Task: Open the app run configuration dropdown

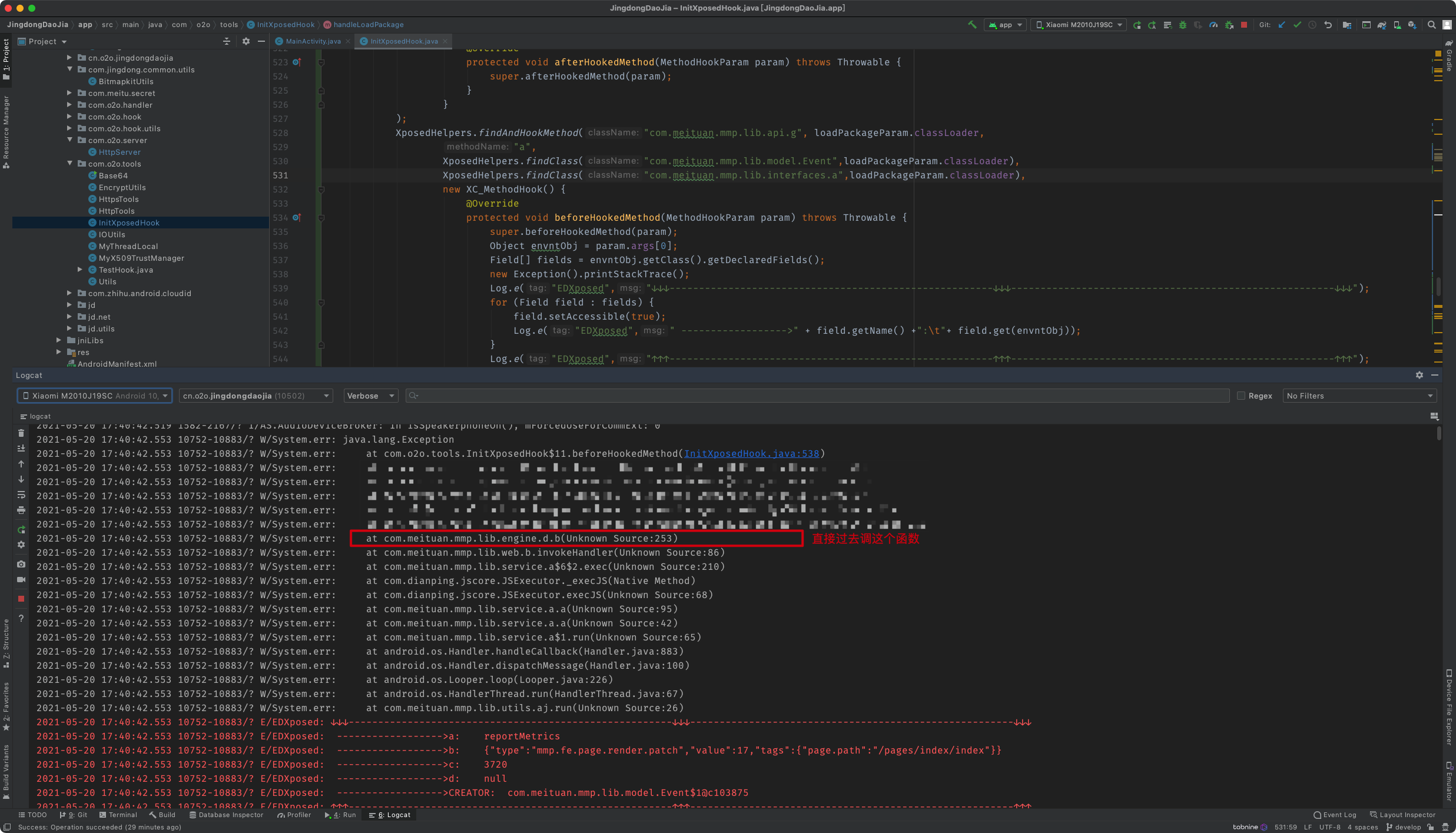Action: point(1005,25)
